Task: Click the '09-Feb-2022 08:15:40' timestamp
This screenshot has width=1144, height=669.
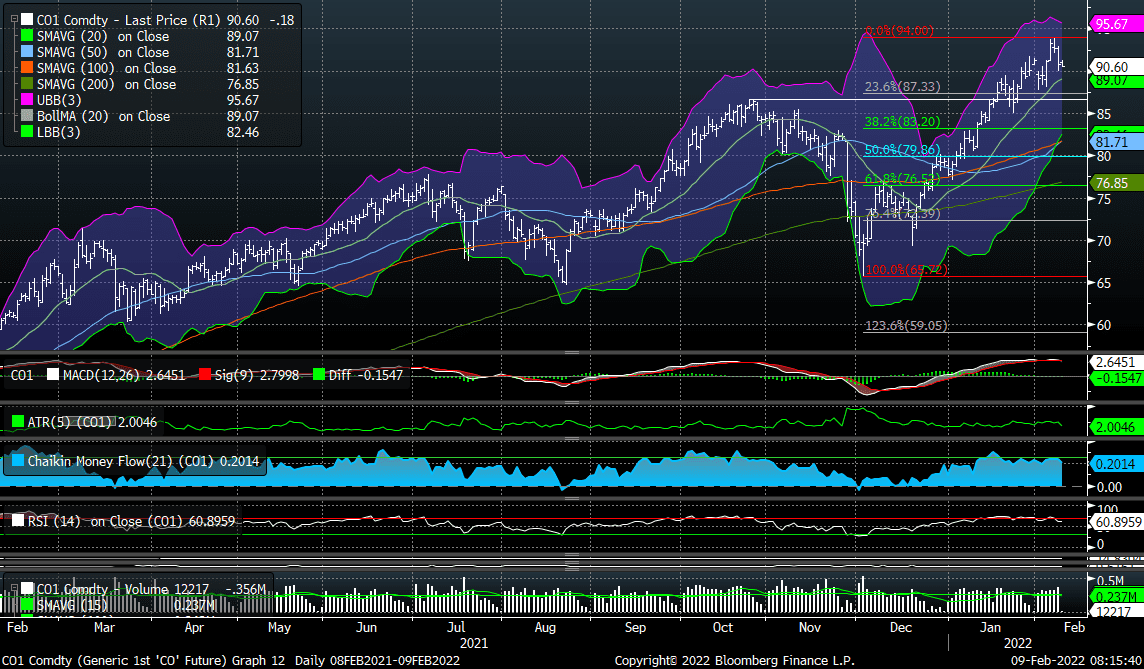Action: click(x=1076, y=660)
